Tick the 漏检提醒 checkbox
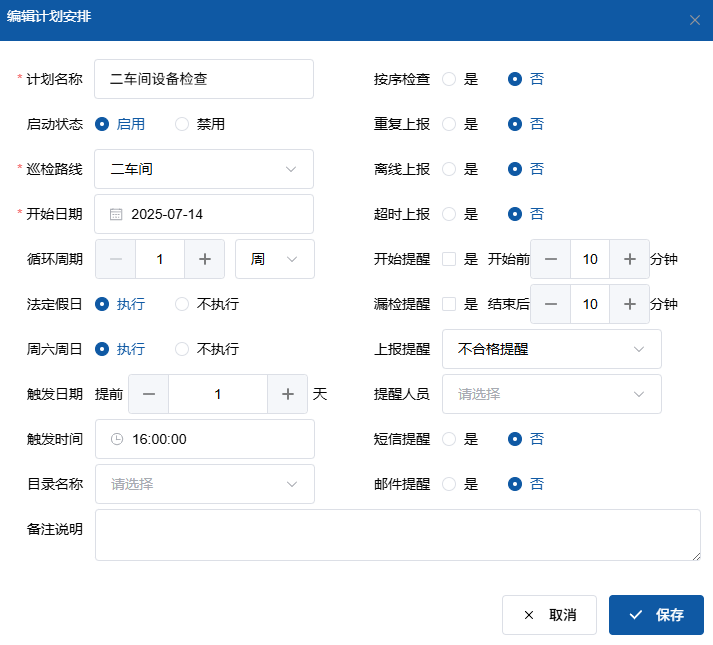 pos(449,304)
